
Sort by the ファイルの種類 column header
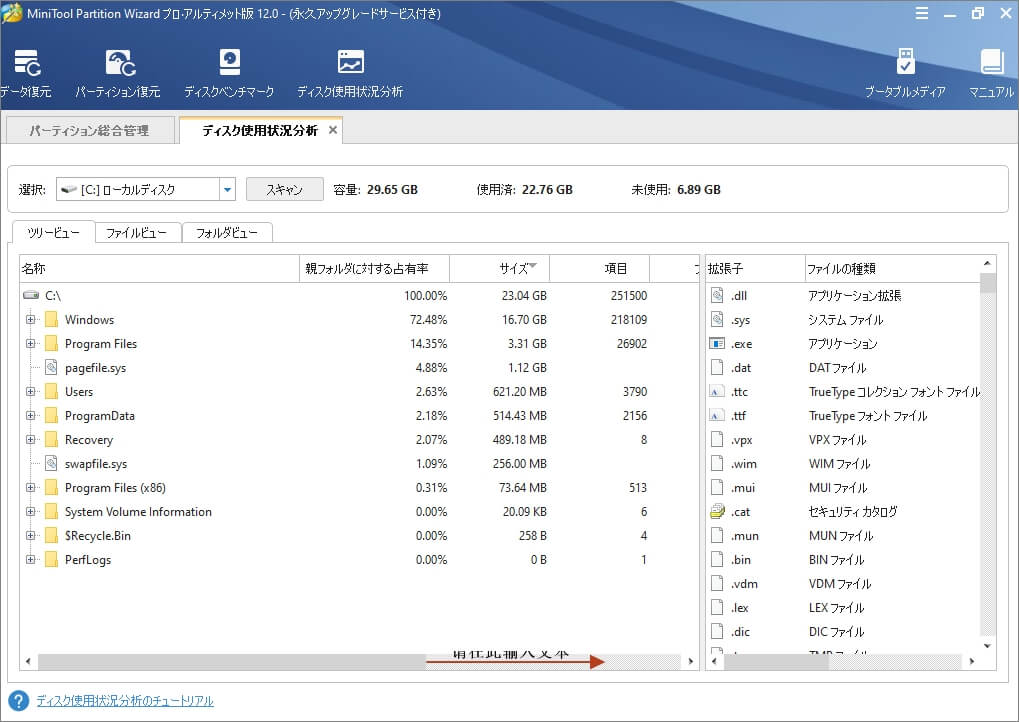[892, 268]
